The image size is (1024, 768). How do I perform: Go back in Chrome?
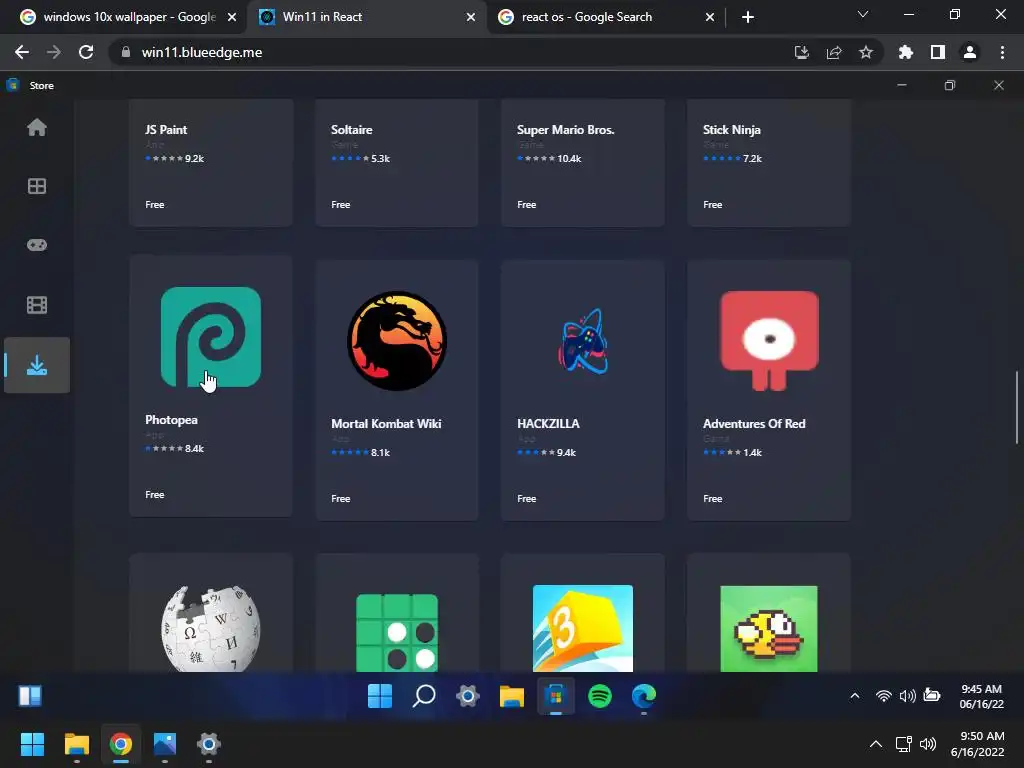pos(22,52)
